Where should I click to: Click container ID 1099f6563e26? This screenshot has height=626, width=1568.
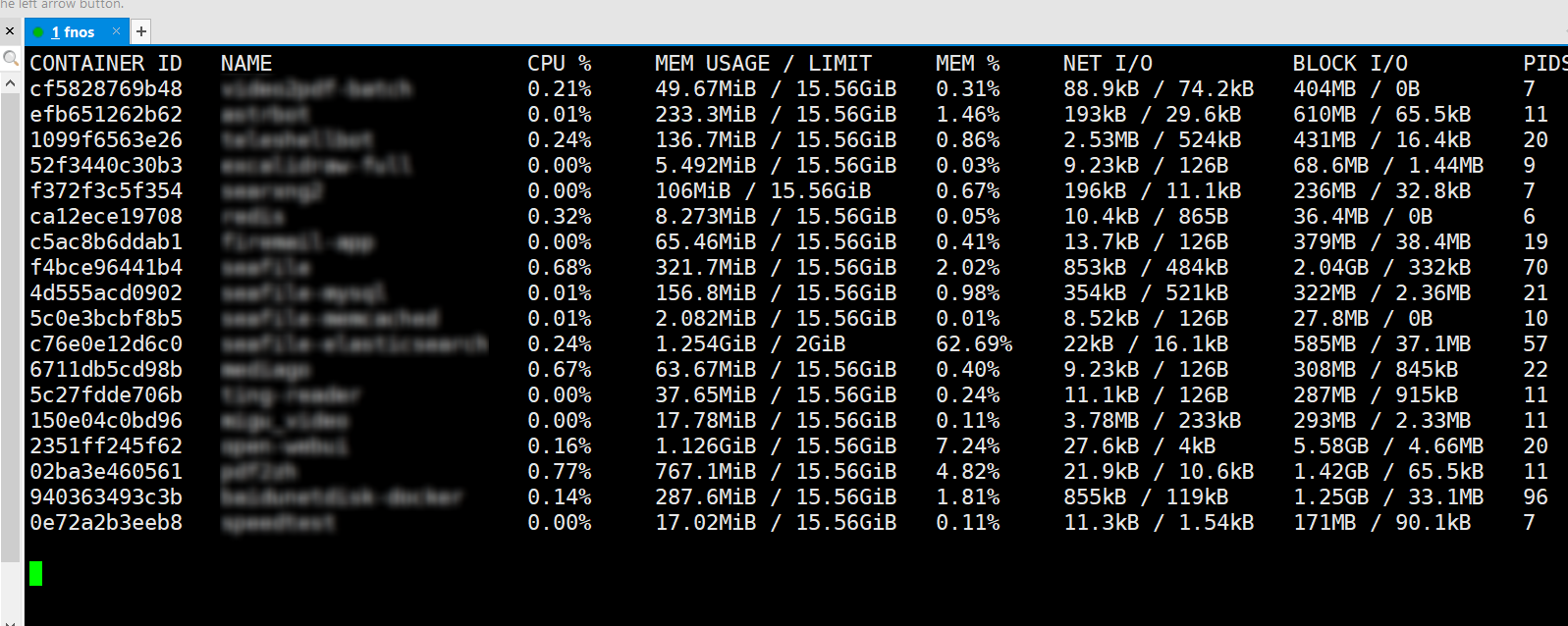pyautogui.click(x=106, y=140)
